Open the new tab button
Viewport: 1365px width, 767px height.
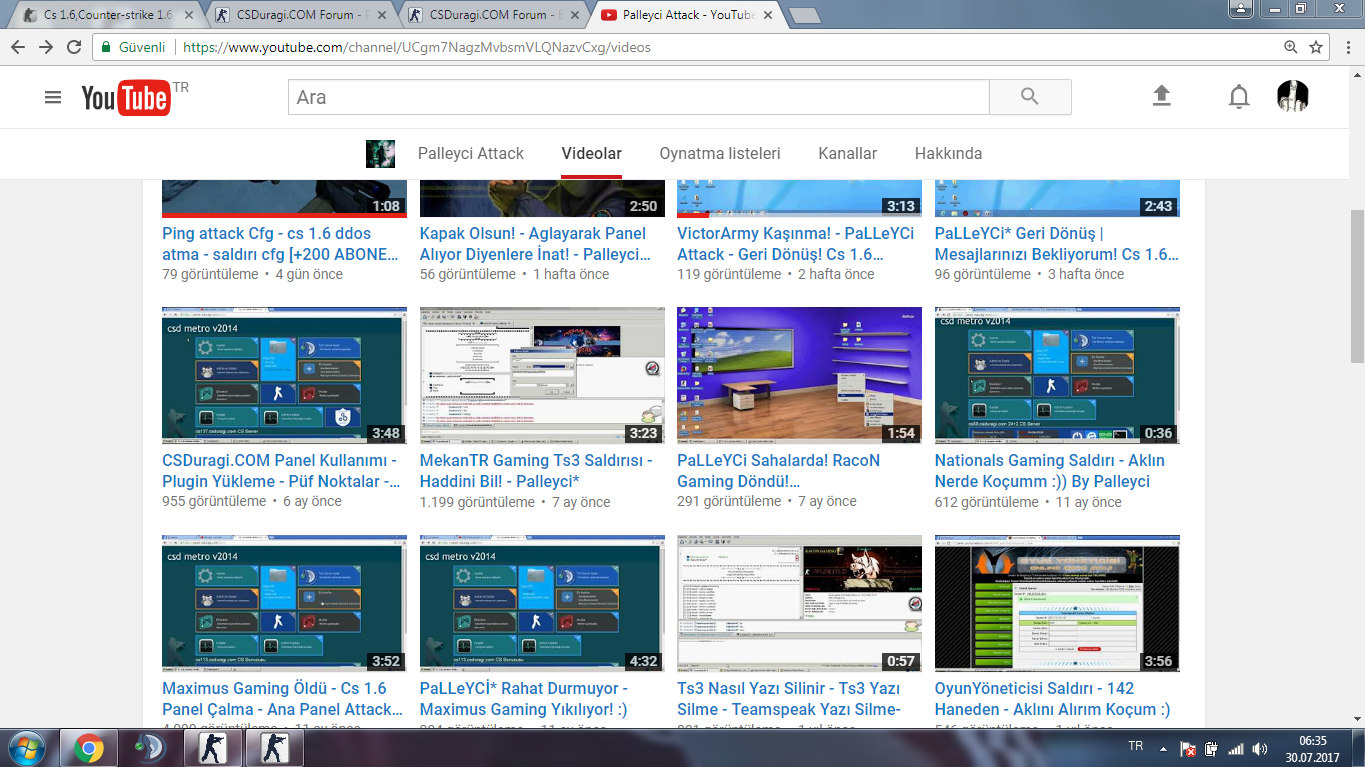coord(804,15)
